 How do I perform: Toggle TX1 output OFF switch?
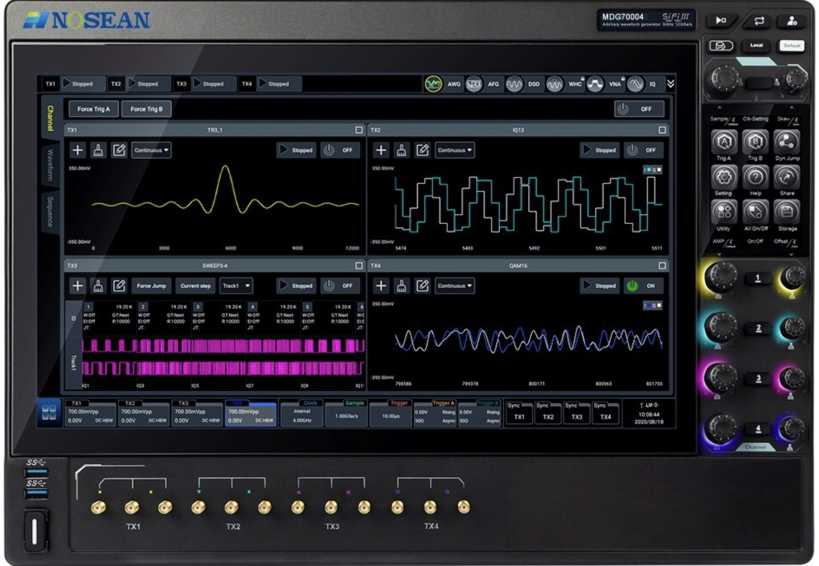340,150
